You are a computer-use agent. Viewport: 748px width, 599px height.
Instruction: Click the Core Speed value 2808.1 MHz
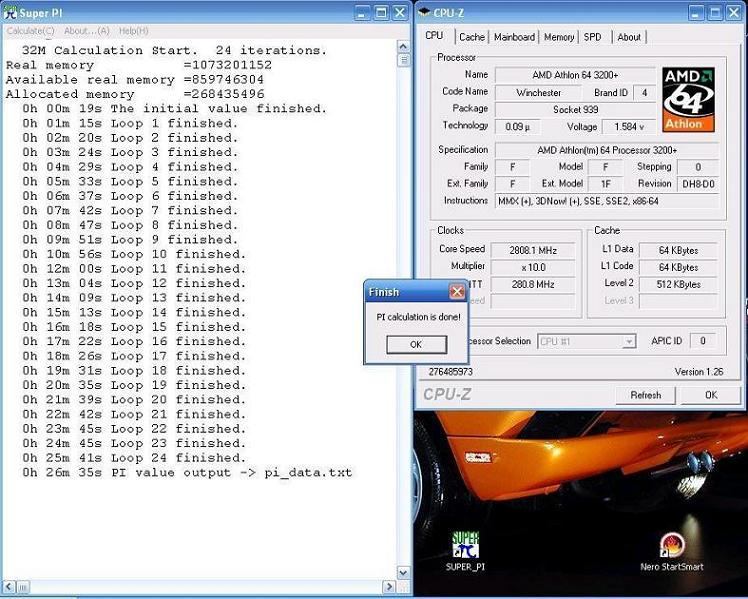(532, 250)
